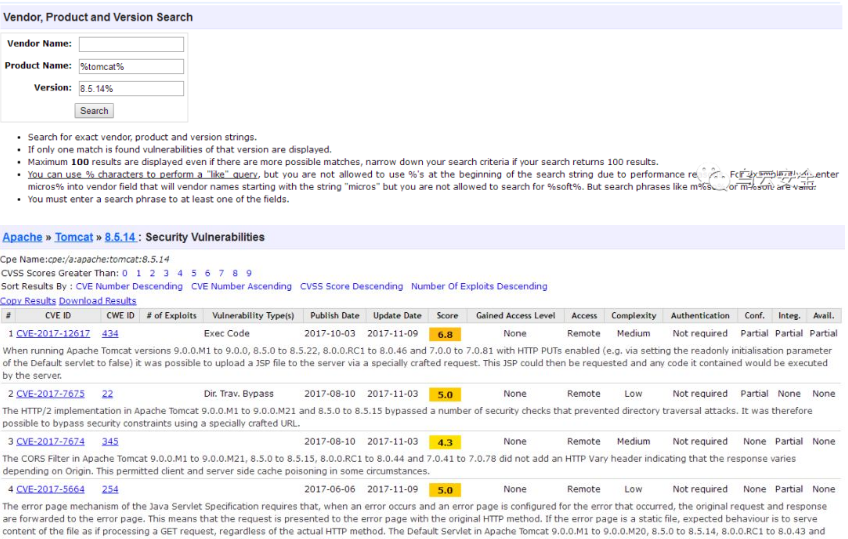Click update date 2017-11-09 for CVE-2017-12617
This screenshot has height=539, width=848.
[393, 334]
